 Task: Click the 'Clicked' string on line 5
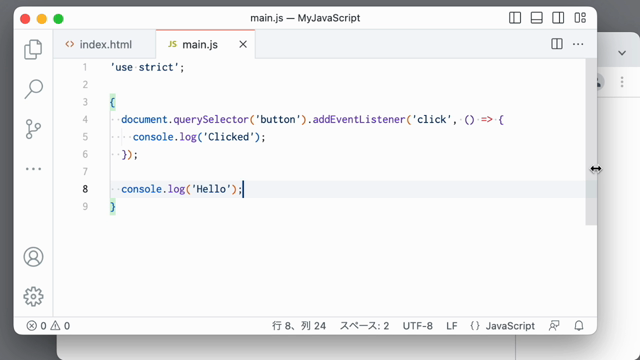point(229,137)
